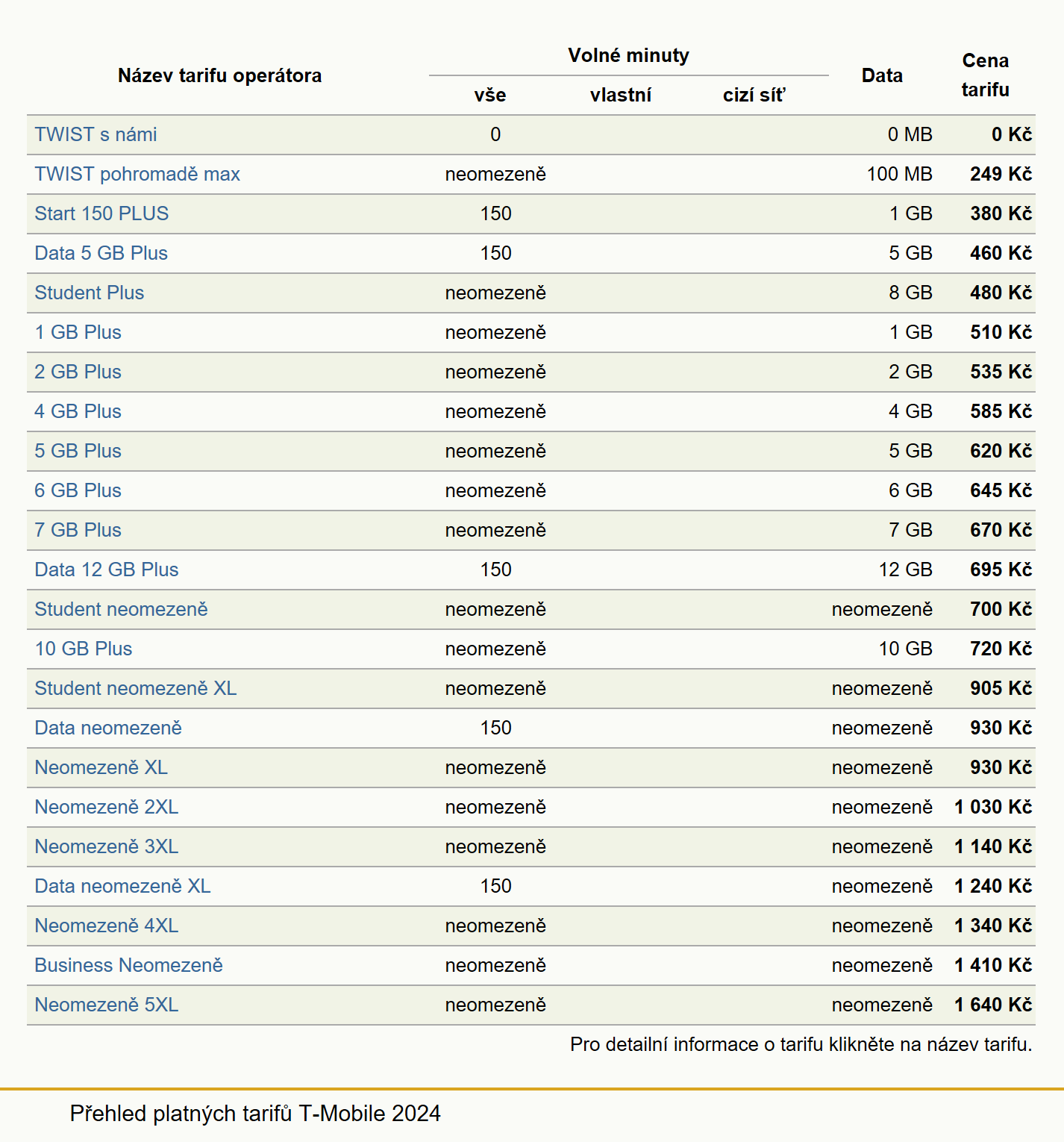
Task: Open the TWIST s námi tariff link
Action: click(x=96, y=134)
